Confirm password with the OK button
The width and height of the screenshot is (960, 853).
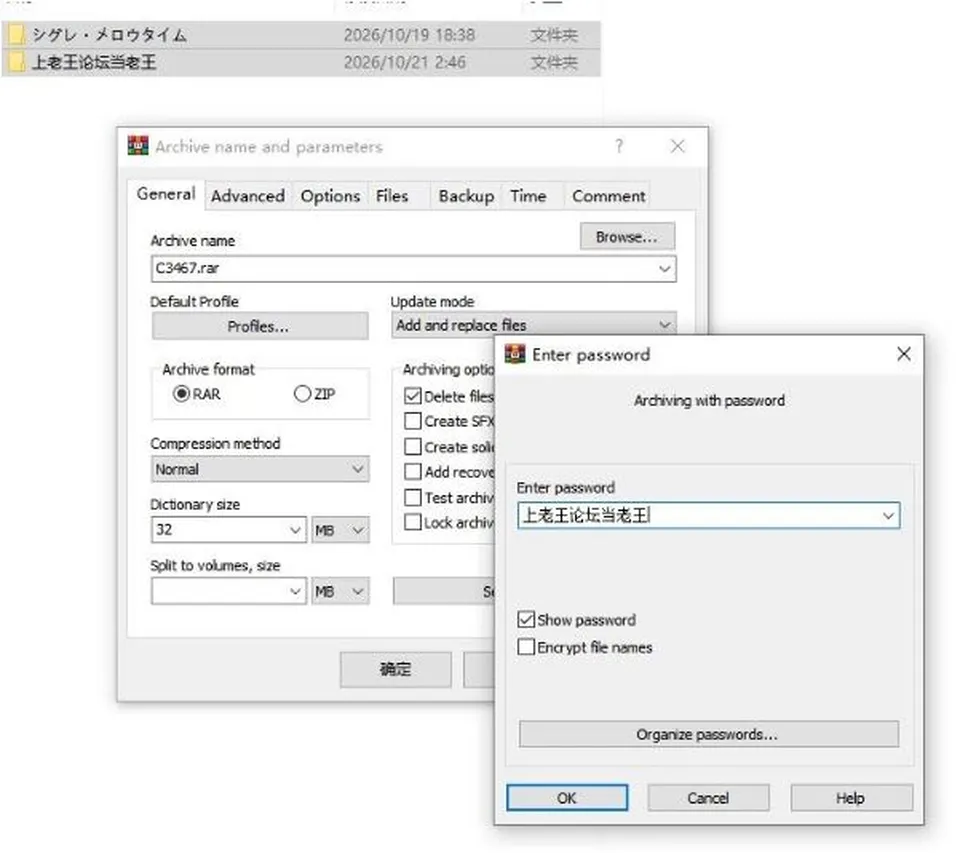point(567,798)
